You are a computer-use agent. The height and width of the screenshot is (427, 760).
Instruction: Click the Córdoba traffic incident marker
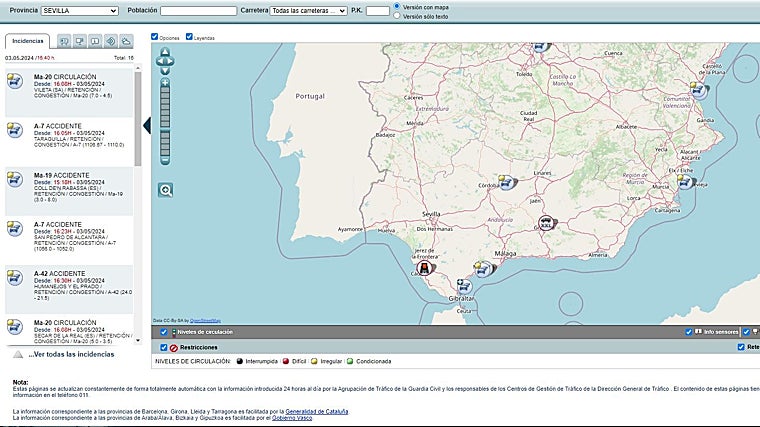(x=507, y=183)
